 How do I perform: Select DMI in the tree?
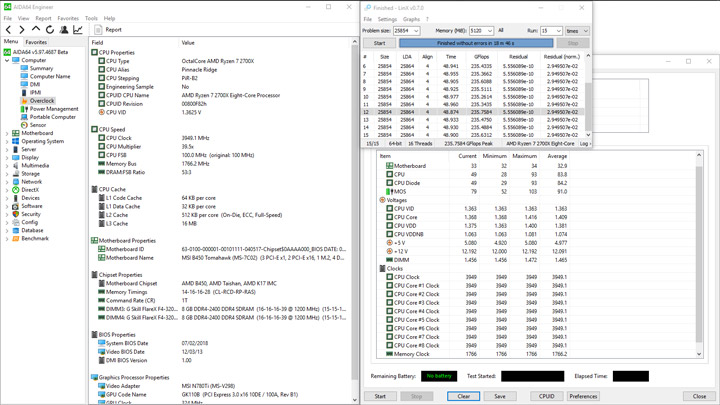click(x=35, y=84)
